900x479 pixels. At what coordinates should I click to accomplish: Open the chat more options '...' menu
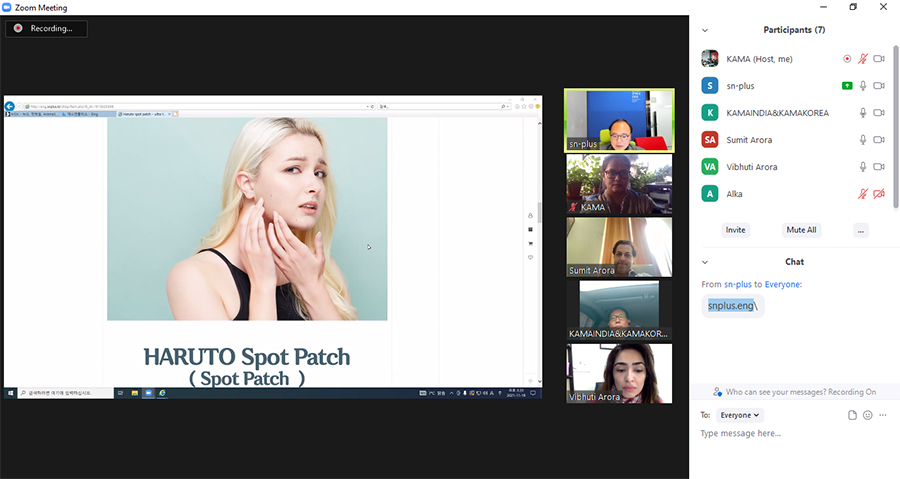pos(883,415)
